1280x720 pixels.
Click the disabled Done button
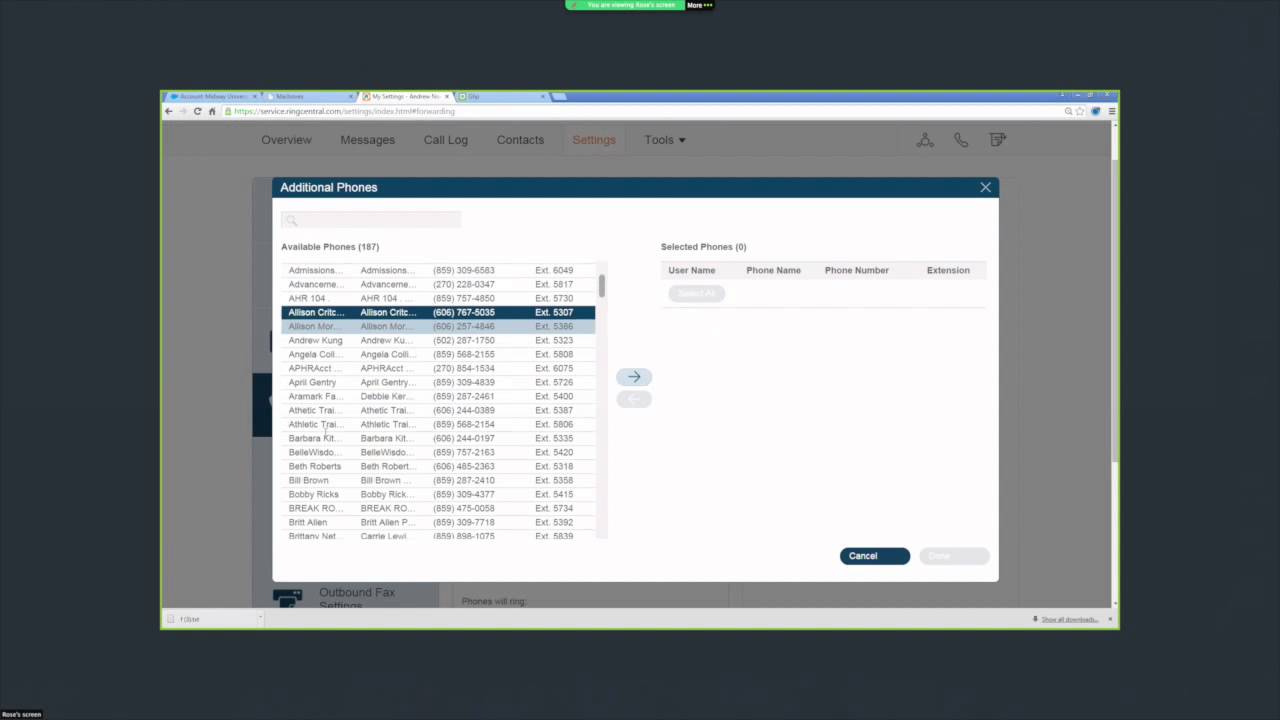point(954,556)
